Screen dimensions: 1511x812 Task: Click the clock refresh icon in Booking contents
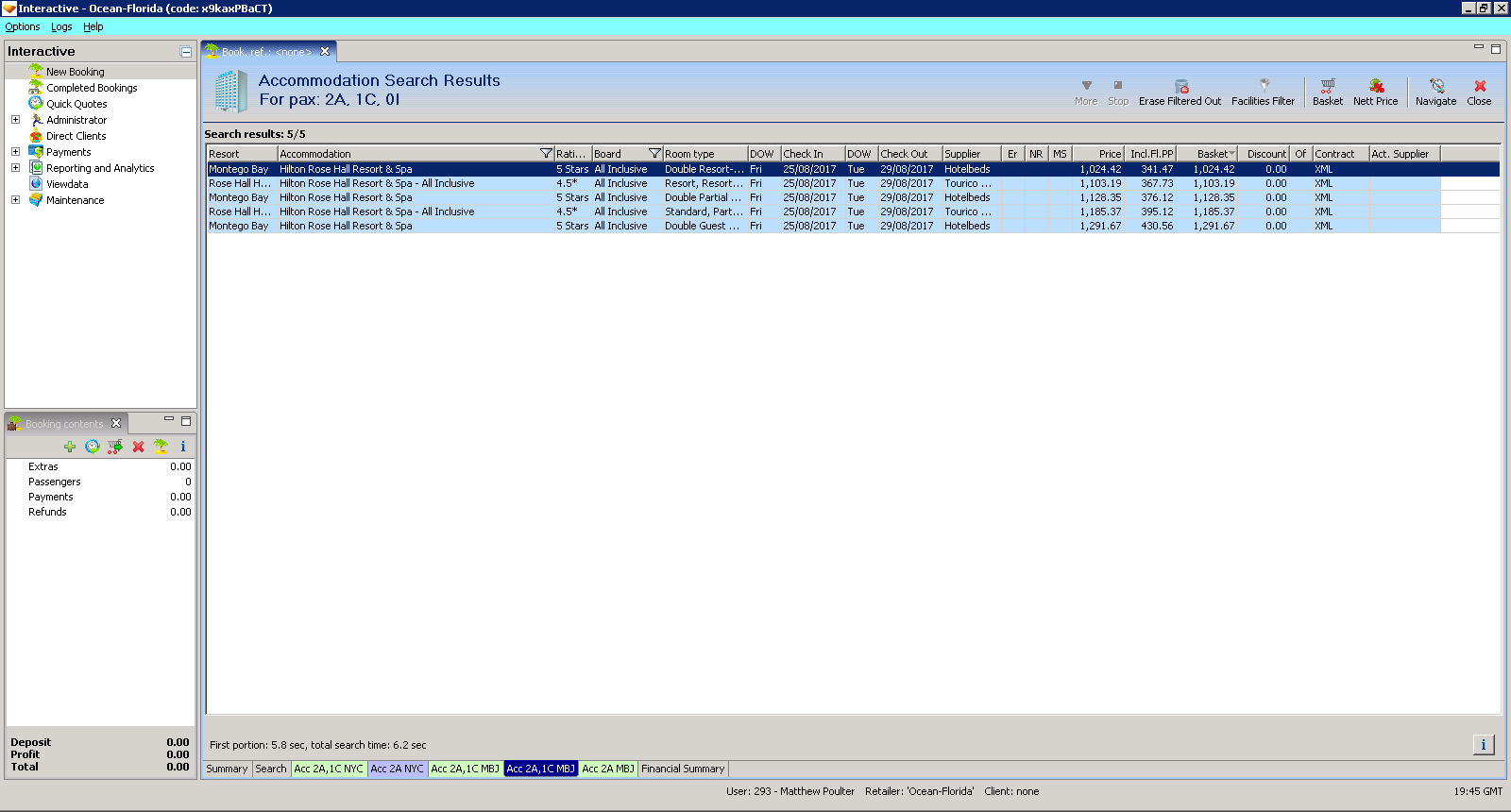pyautogui.click(x=93, y=447)
